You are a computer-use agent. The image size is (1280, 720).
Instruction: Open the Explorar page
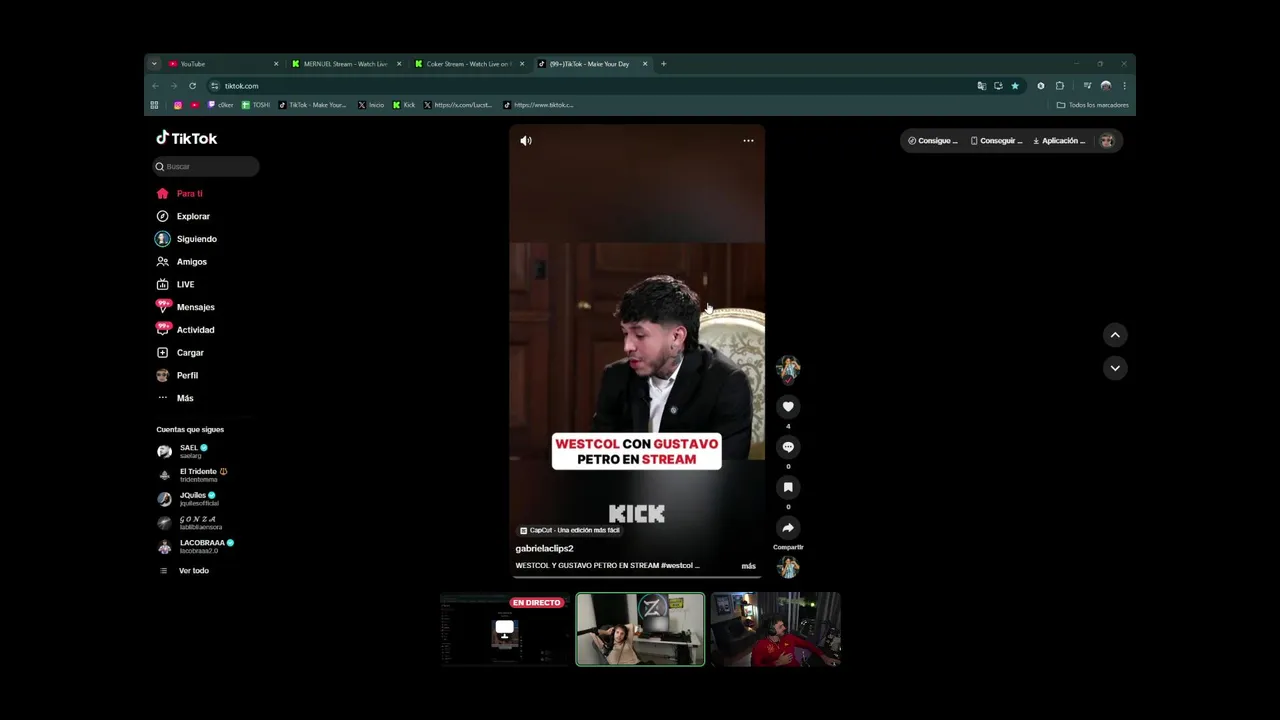[x=184, y=216]
